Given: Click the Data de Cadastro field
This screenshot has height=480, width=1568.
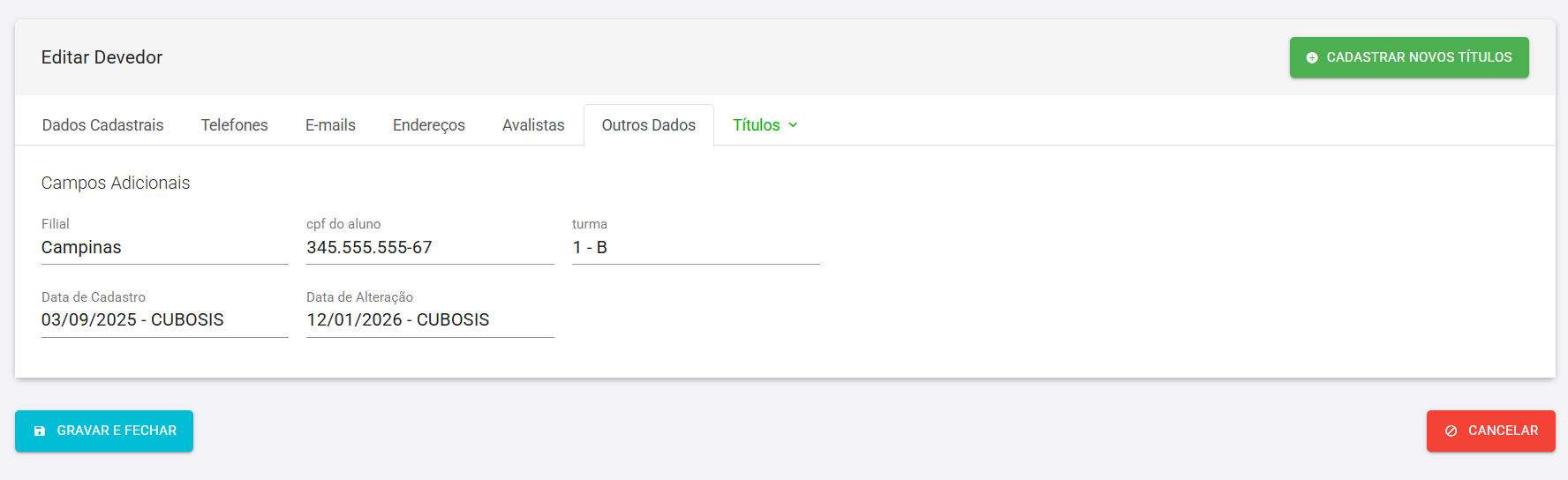Looking at the screenshot, I should (x=165, y=320).
